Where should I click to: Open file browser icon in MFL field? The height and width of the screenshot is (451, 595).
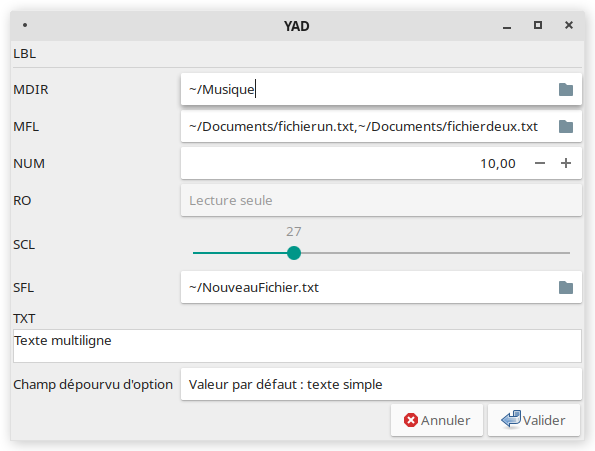(x=566, y=126)
